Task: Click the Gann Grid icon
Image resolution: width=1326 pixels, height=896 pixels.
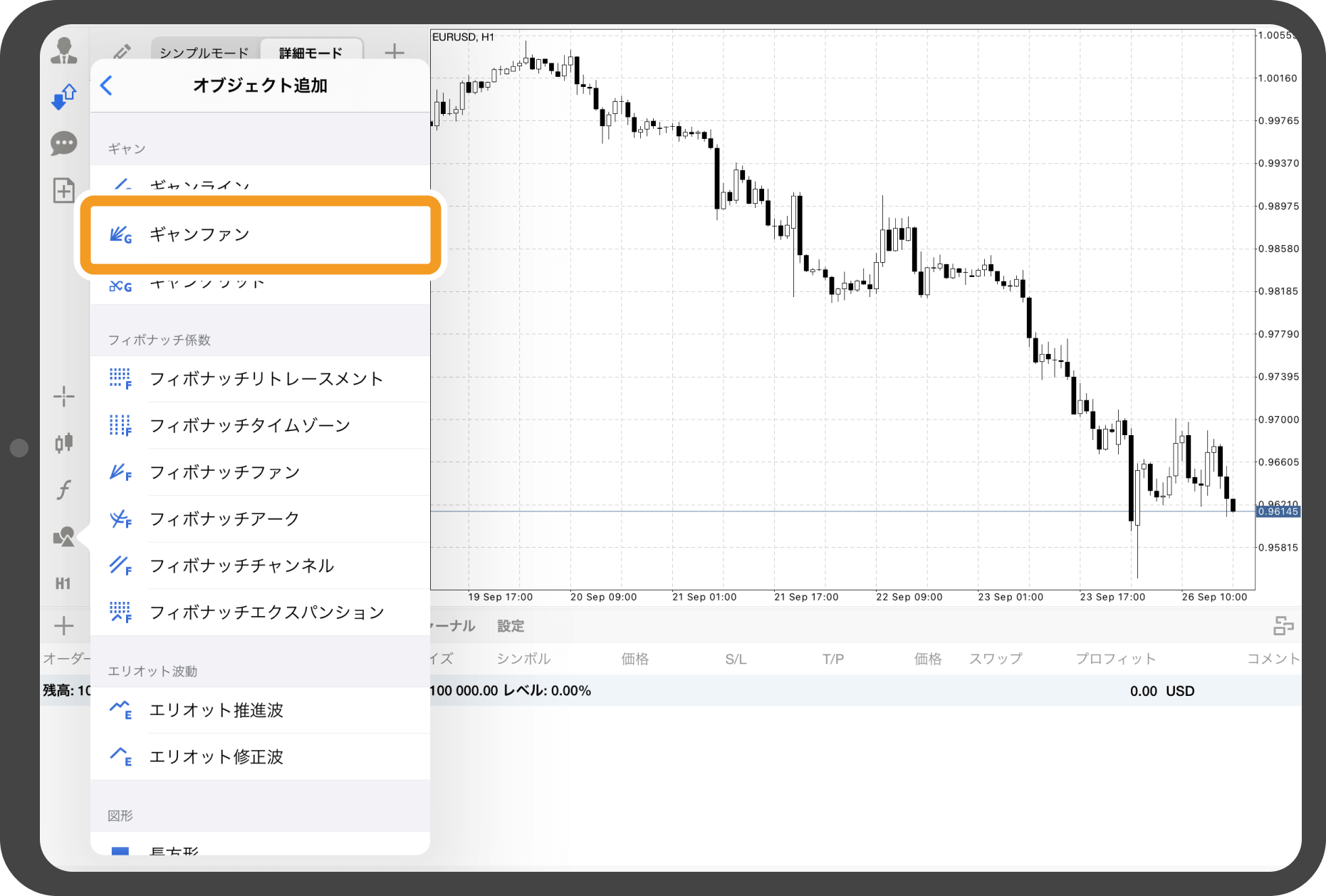Action: click(x=120, y=286)
